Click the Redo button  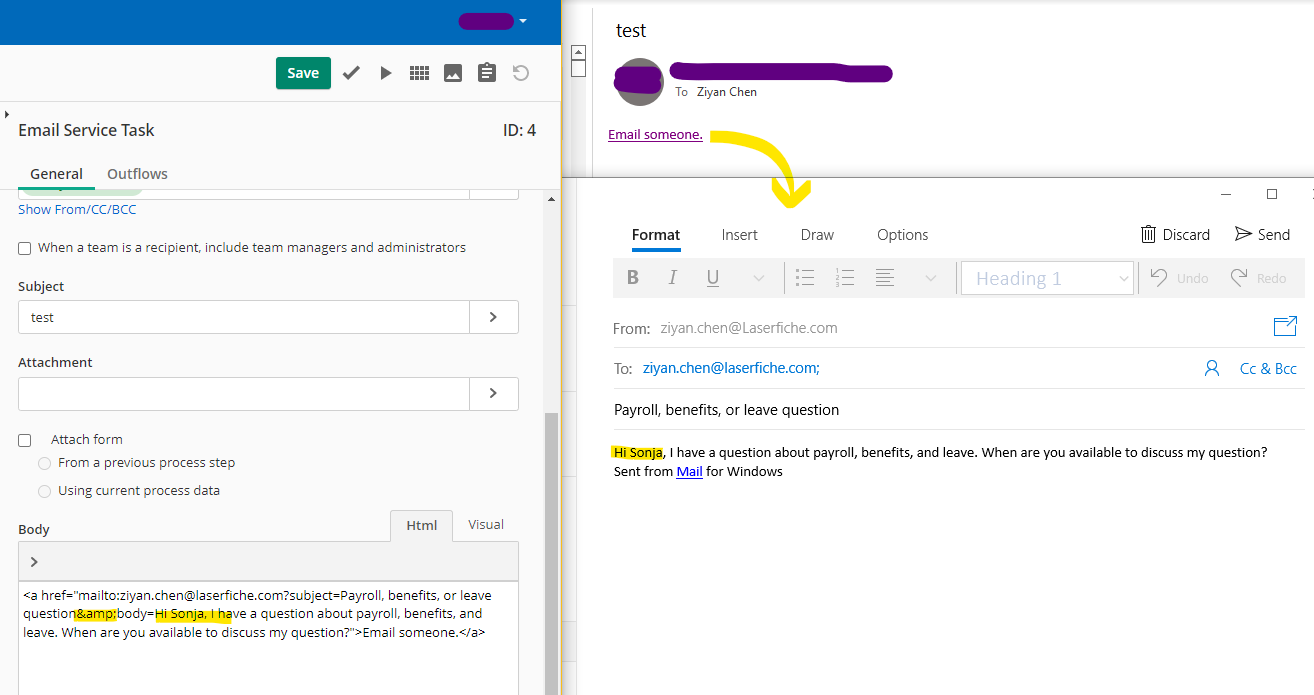[1258, 278]
